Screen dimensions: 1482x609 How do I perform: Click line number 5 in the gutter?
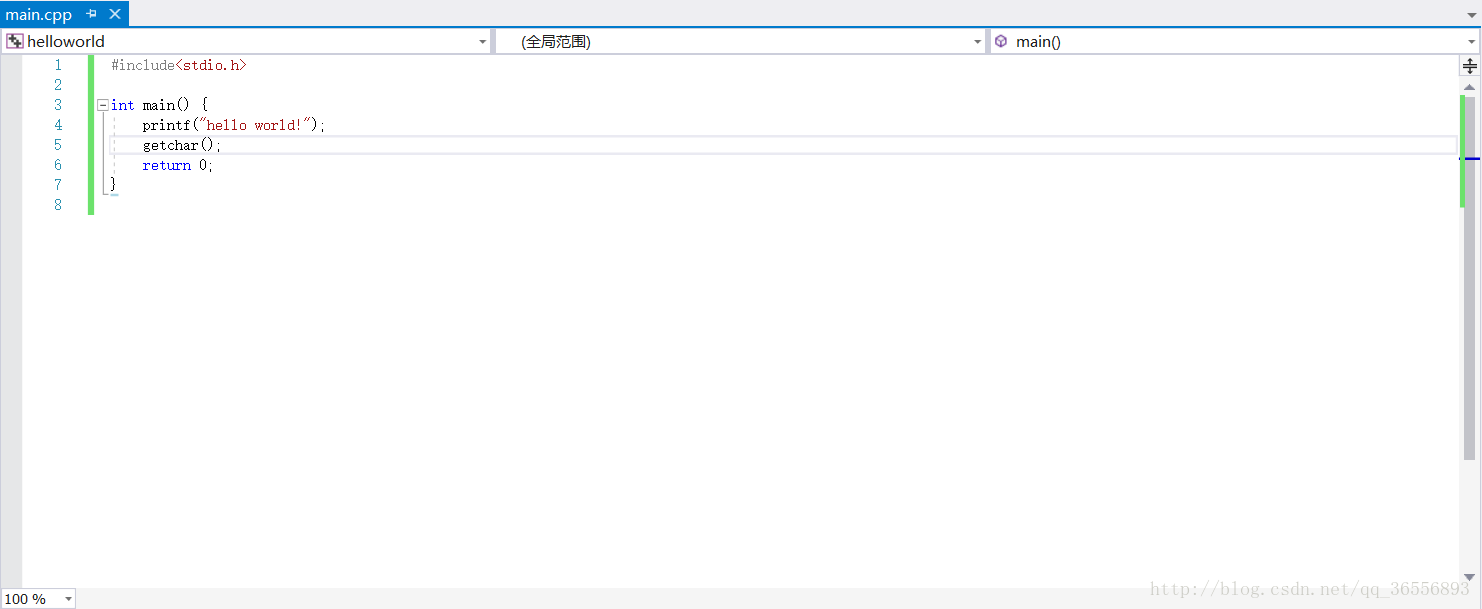[x=58, y=145]
